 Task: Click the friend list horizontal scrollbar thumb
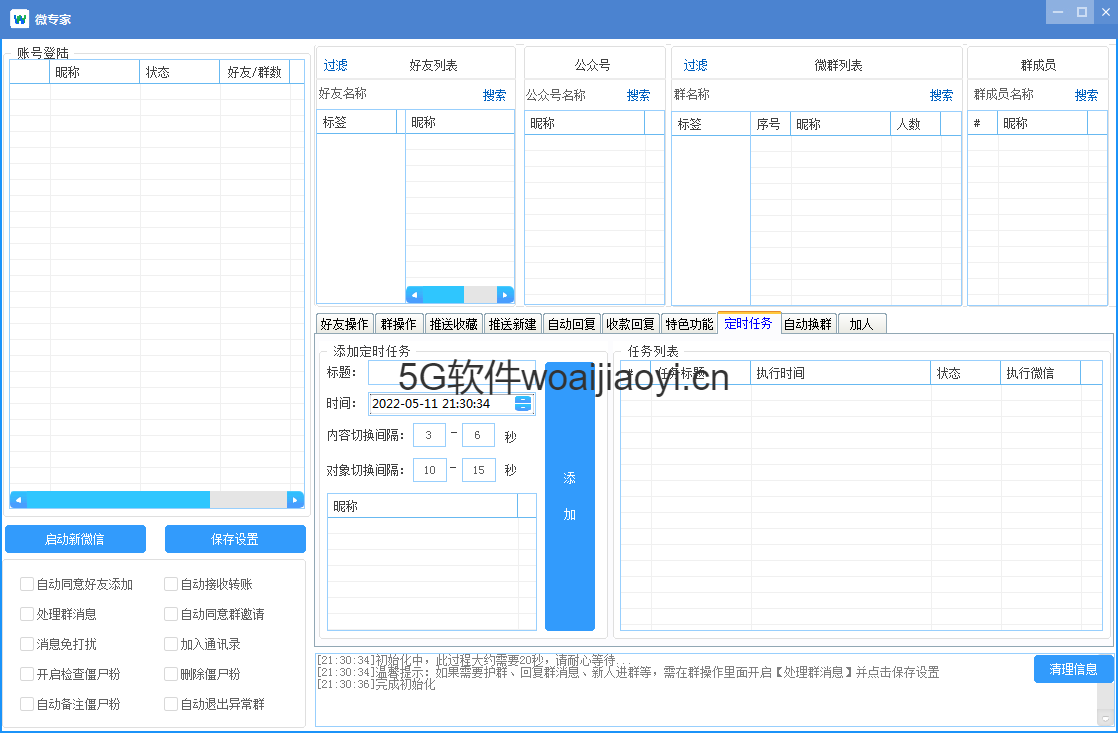point(443,294)
